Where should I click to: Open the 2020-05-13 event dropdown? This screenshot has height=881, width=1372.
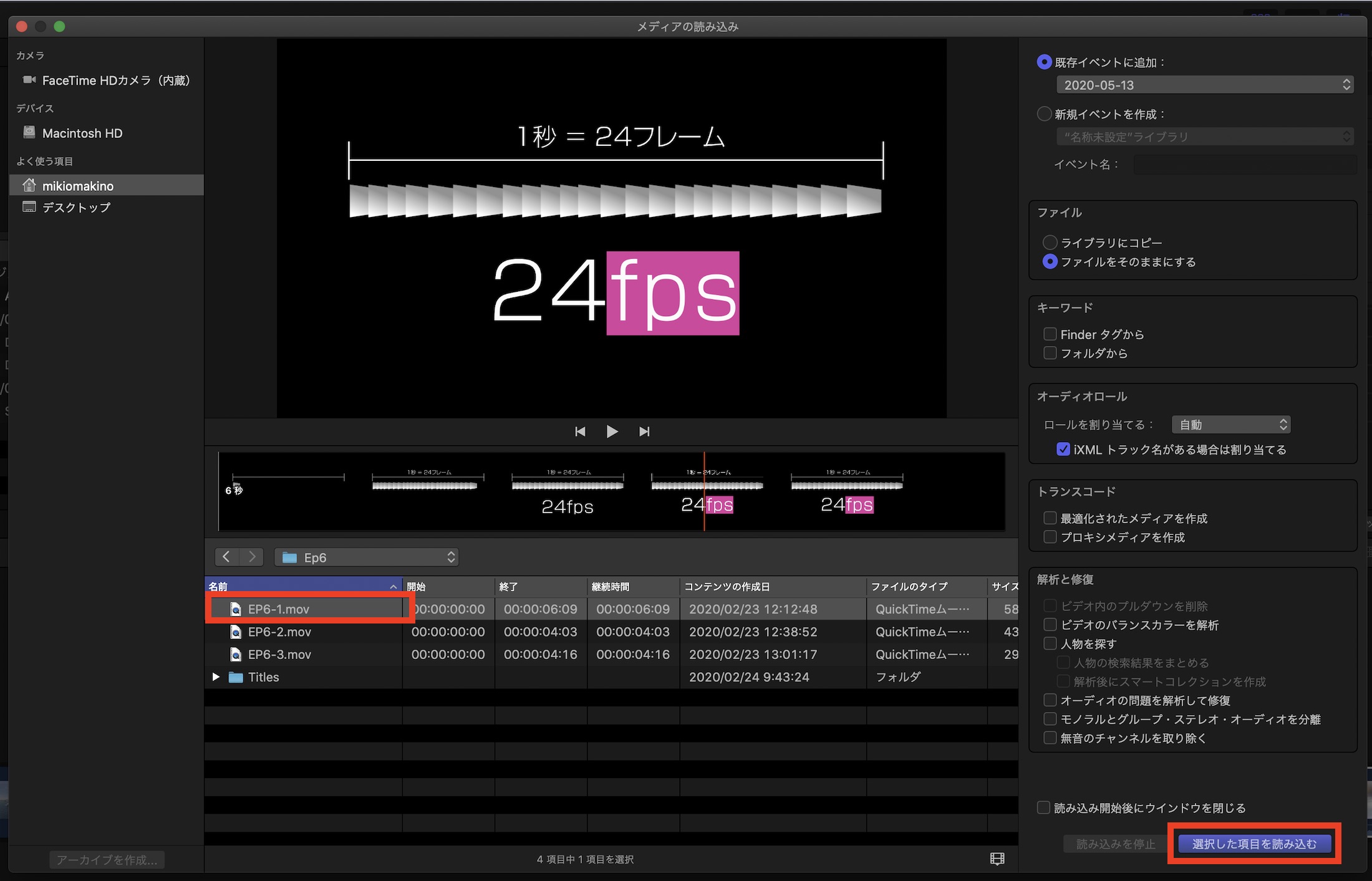1204,85
